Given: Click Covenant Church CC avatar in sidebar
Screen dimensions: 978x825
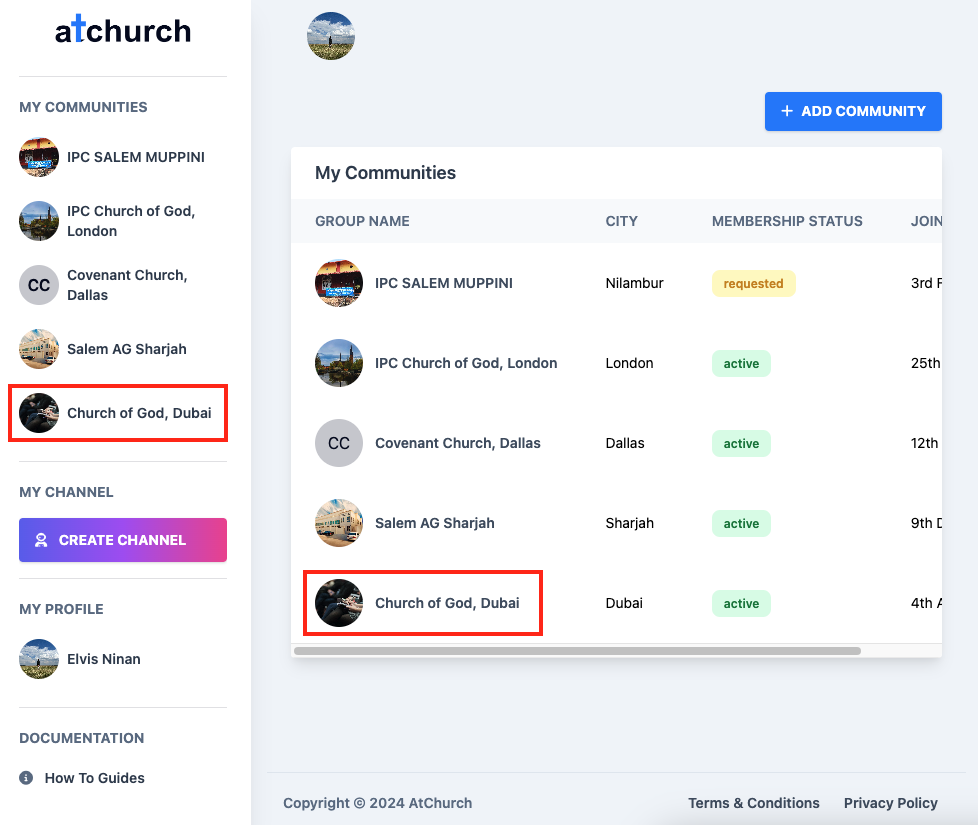Looking at the screenshot, I should pyautogui.click(x=39, y=285).
